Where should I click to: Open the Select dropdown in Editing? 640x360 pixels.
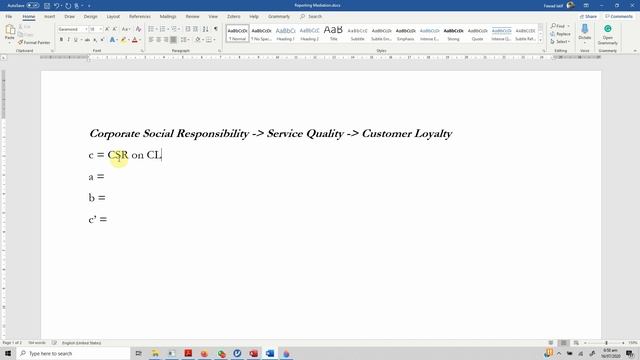[x=560, y=42]
